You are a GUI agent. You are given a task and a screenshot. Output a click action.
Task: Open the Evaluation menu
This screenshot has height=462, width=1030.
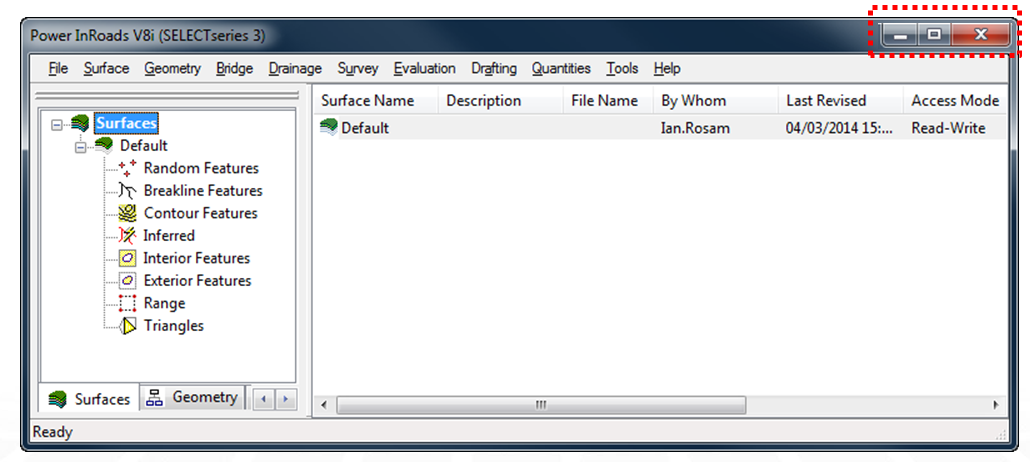(424, 68)
